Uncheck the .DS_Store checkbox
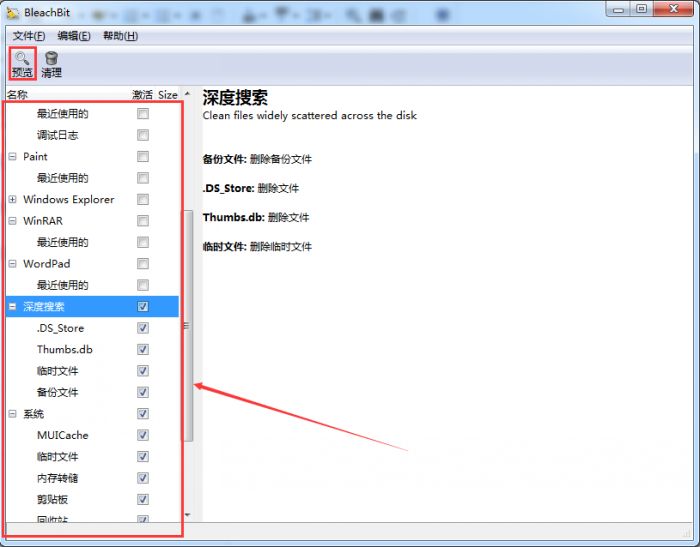This screenshot has width=700, height=547. [x=143, y=328]
